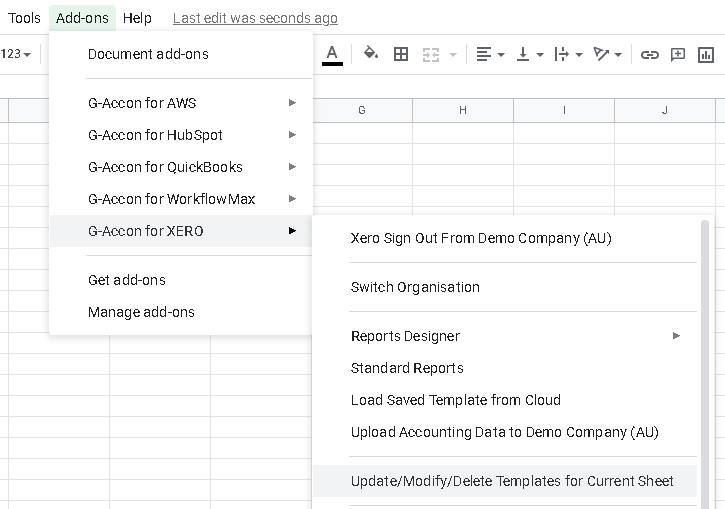Open G-Accon for AWS submenu
725x509 pixels.
tap(181, 103)
